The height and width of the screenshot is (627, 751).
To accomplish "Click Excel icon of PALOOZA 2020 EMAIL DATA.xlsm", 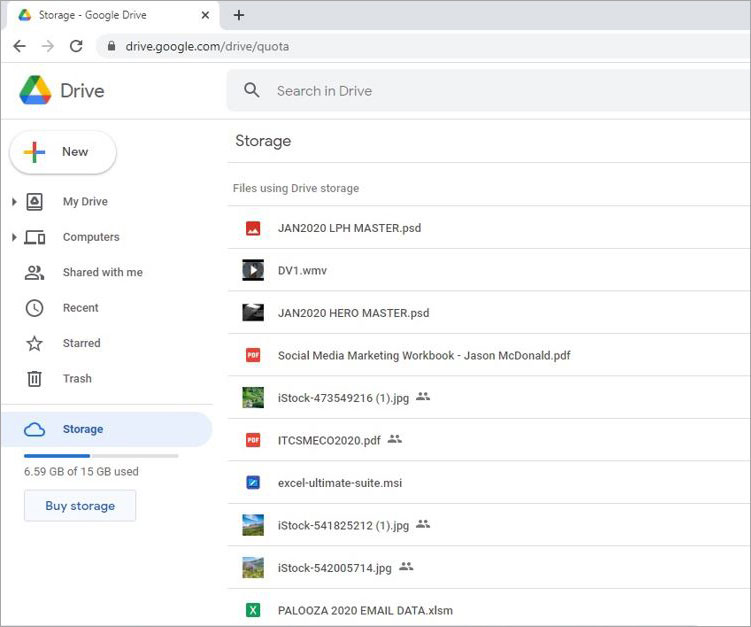I will (x=253, y=610).
